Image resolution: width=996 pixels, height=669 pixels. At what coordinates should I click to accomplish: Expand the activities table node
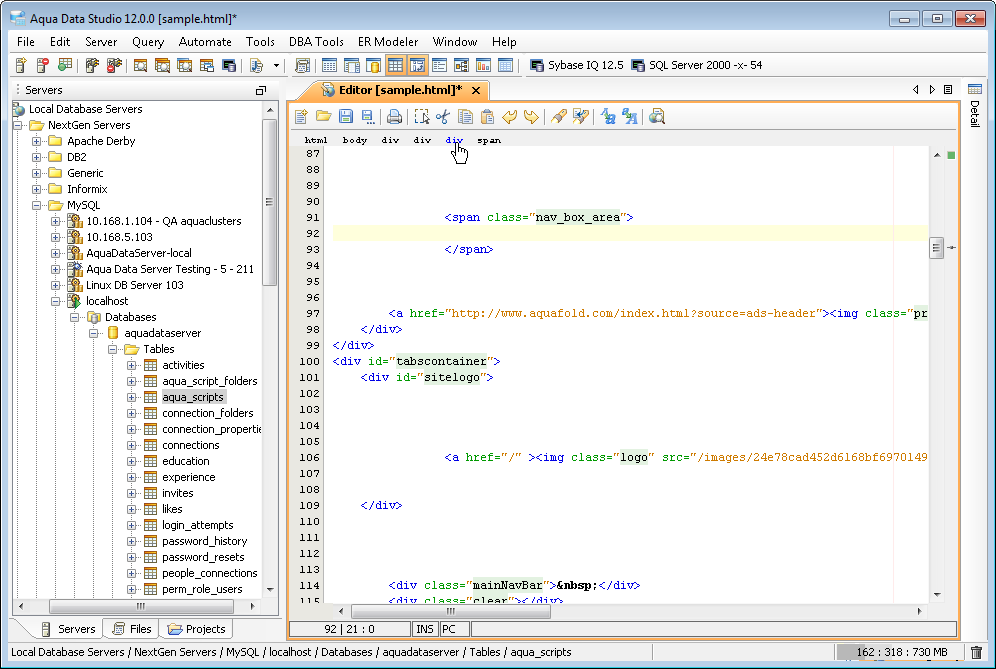point(132,365)
